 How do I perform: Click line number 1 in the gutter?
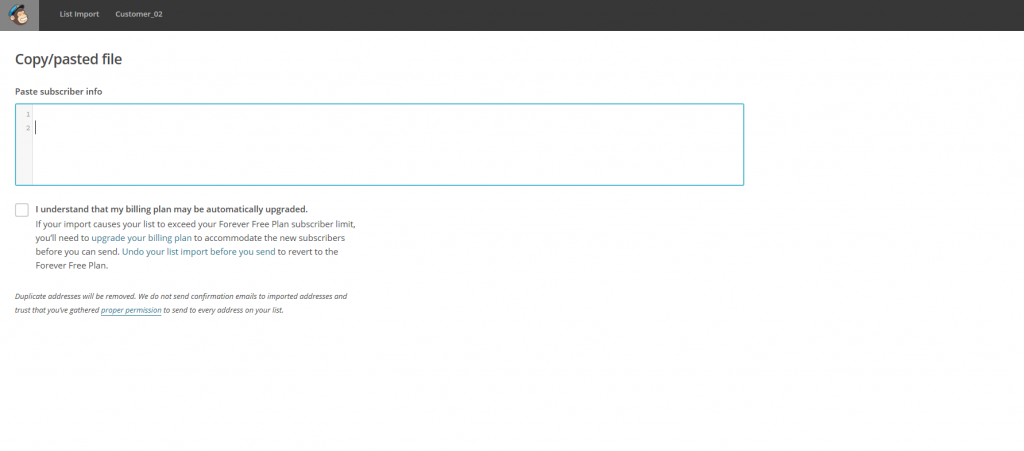pos(28,115)
